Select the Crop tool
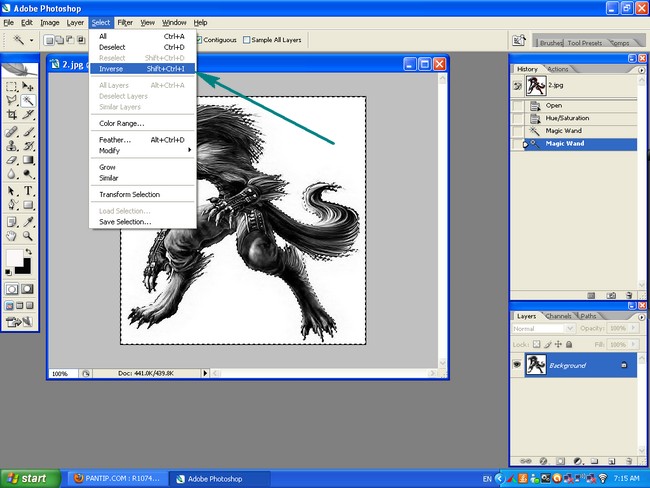 click(12, 114)
